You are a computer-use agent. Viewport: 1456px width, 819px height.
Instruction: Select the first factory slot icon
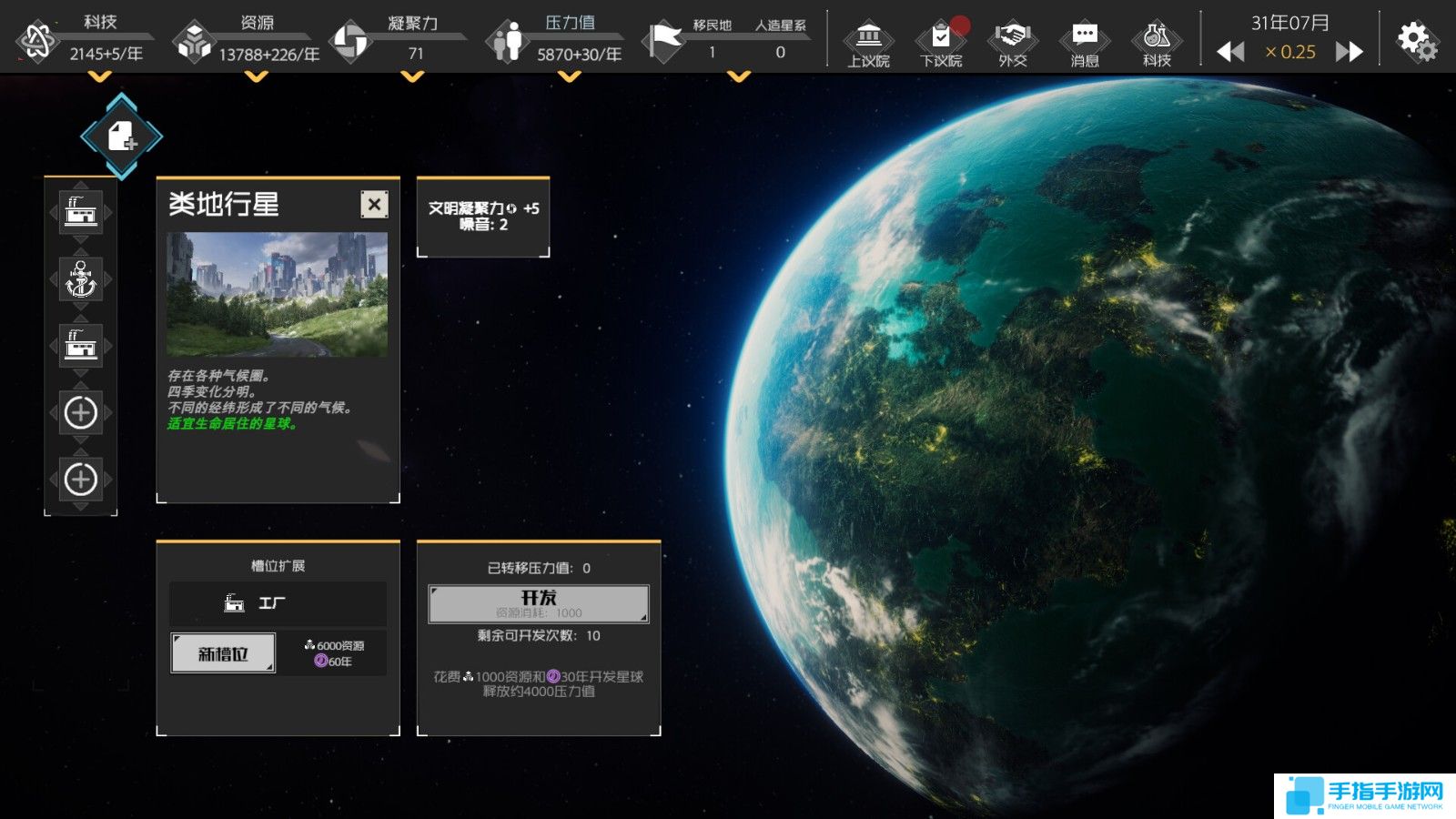point(81,213)
